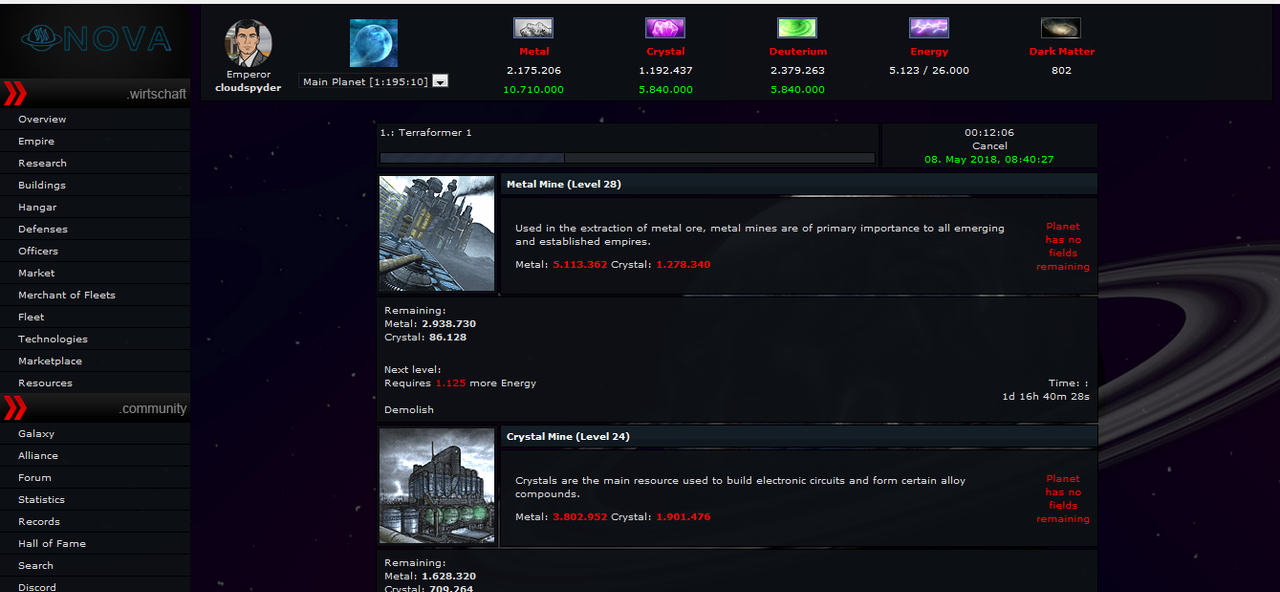Viewport: 1280px width, 592px height.
Task: Click the Terraformer build progress bar
Action: click(627, 158)
